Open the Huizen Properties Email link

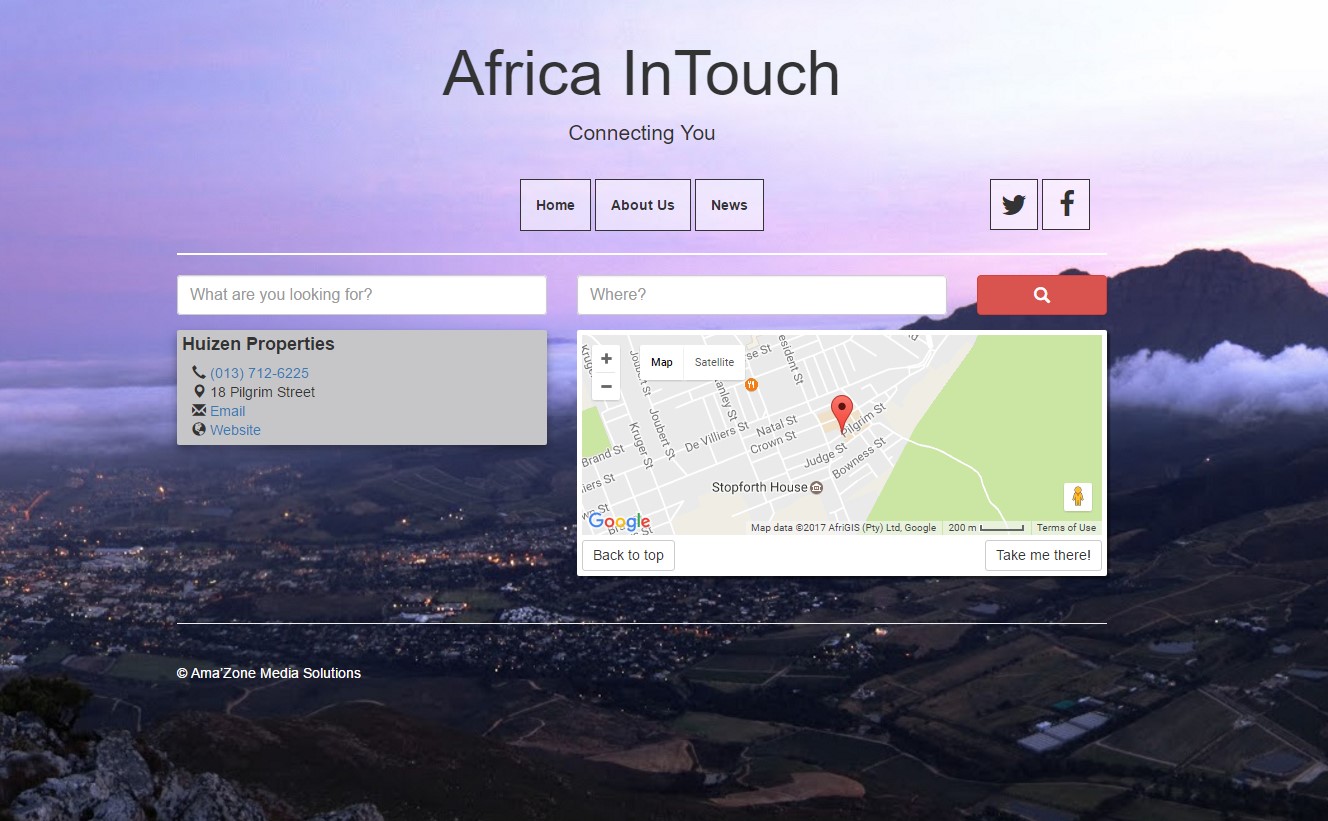(227, 411)
